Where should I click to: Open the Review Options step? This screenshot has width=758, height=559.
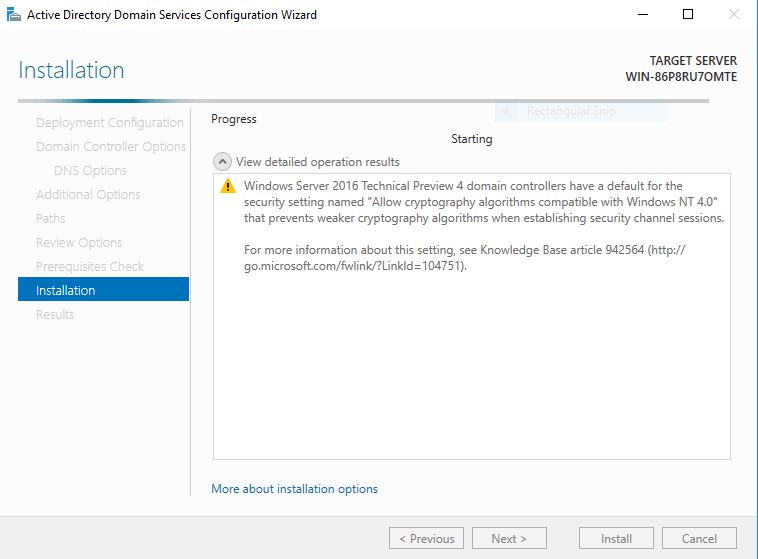coord(79,243)
